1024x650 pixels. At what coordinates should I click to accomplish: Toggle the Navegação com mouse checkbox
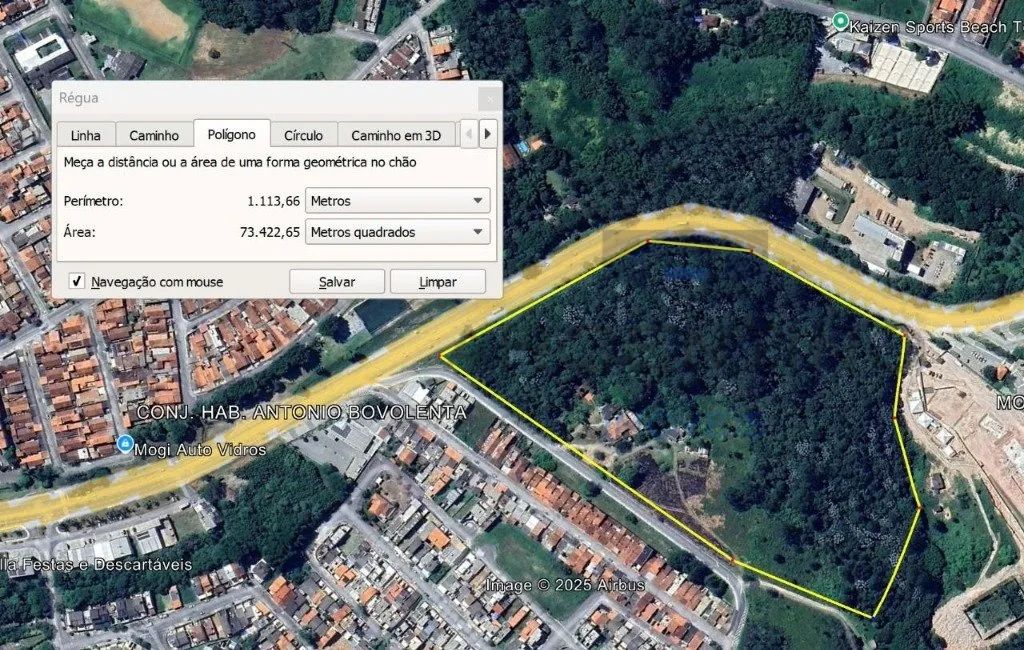(x=77, y=281)
